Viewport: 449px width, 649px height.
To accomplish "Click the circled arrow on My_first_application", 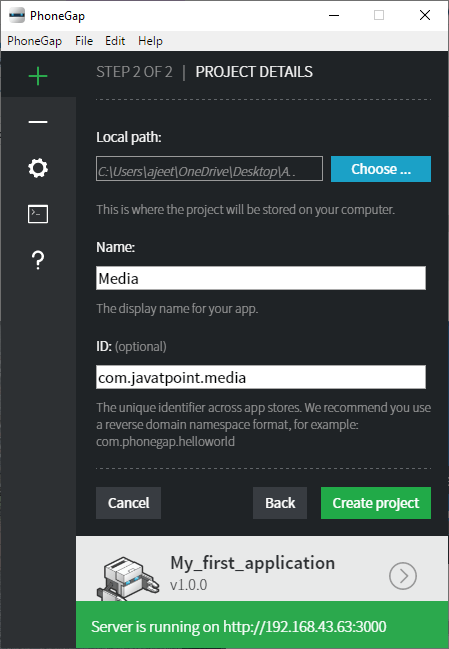I will pos(403,576).
